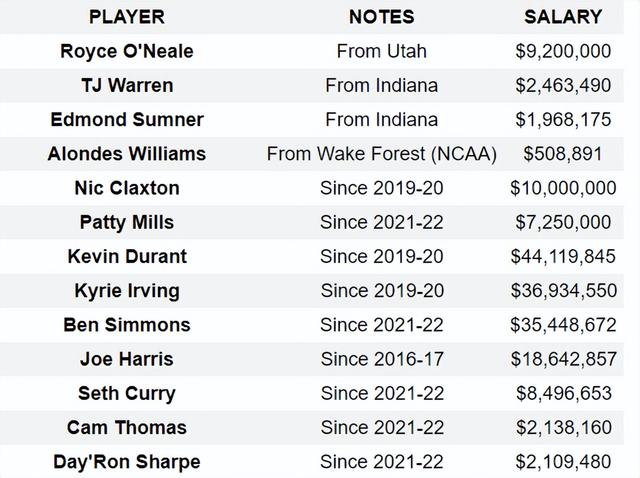The width and height of the screenshot is (640, 478).
Task: Click Alondes Williams' $508,891 salary cell
Action: [x=563, y=154]
